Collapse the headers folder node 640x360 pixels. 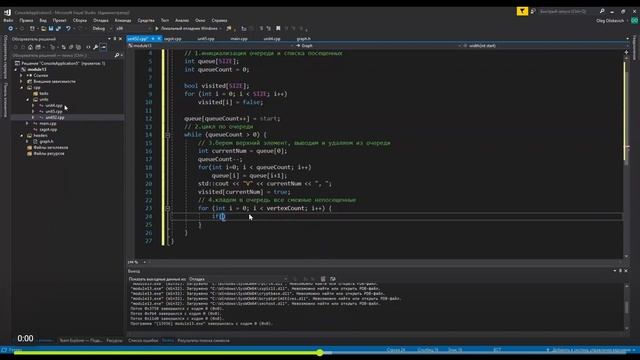click(22, 136)
